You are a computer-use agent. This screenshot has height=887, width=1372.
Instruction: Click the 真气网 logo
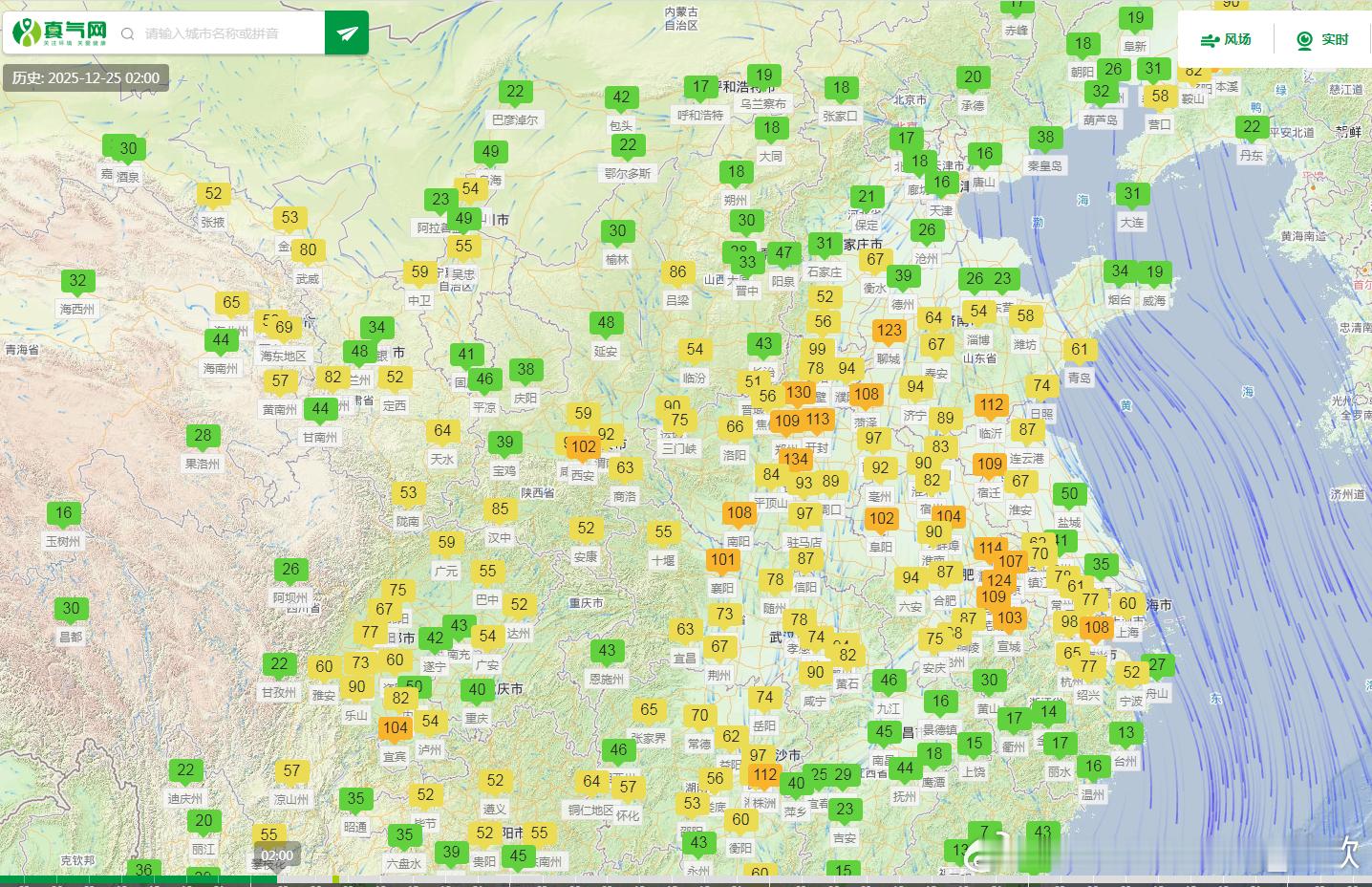pos(59,33)
